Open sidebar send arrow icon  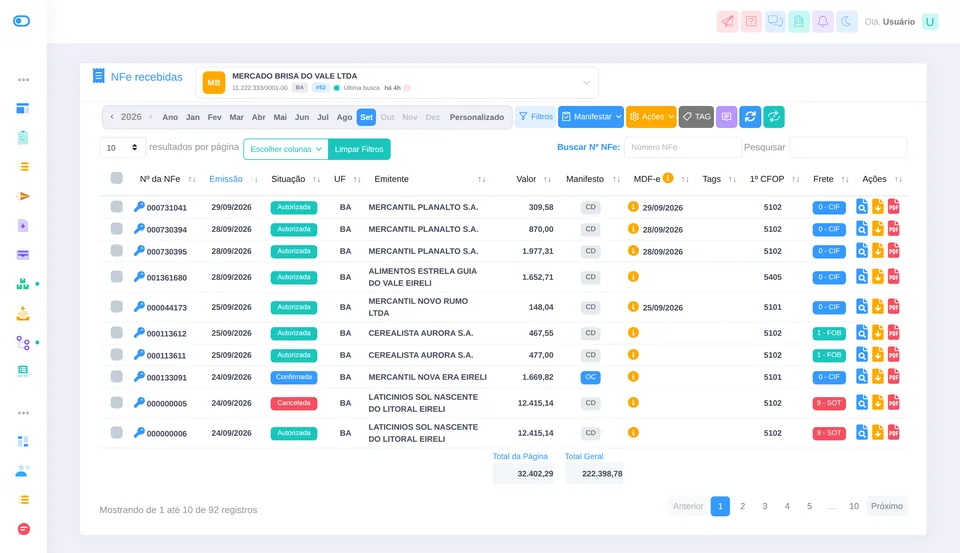[x=23, y=196]
